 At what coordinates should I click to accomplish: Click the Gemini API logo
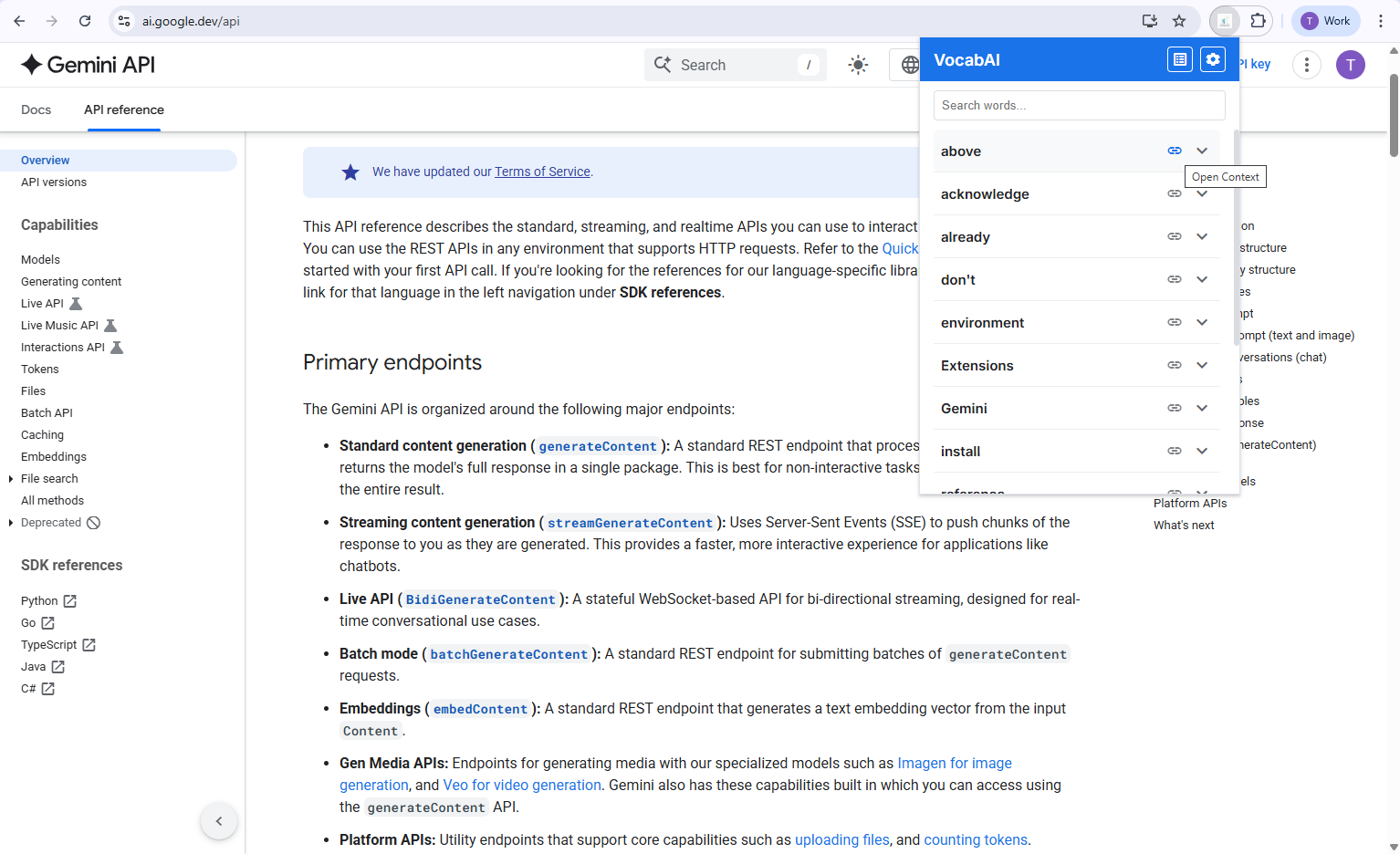(x=87, y=64)
